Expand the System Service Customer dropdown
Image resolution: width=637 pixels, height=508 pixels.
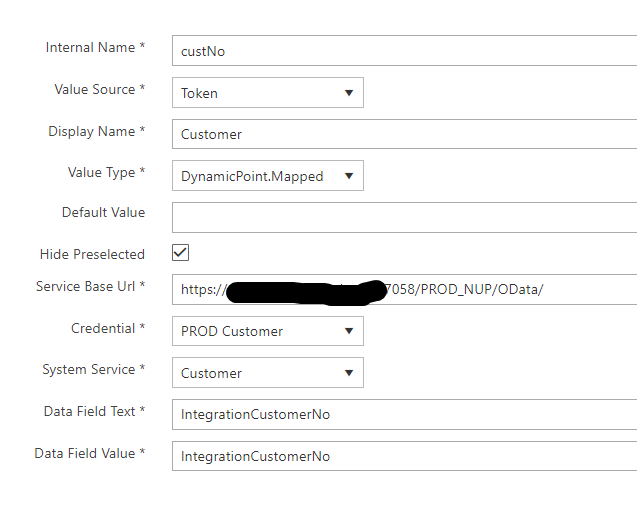(x=267, y=373)
